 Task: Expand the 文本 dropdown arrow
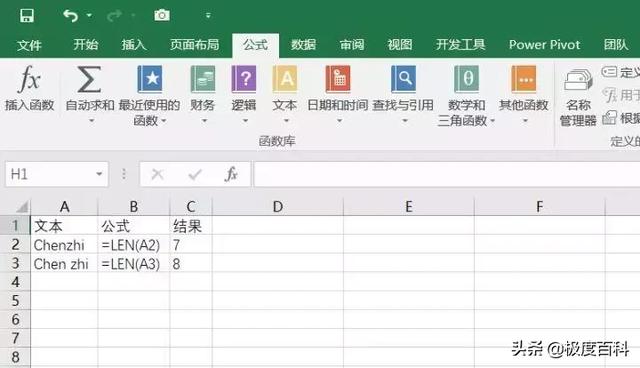(286, 120)
